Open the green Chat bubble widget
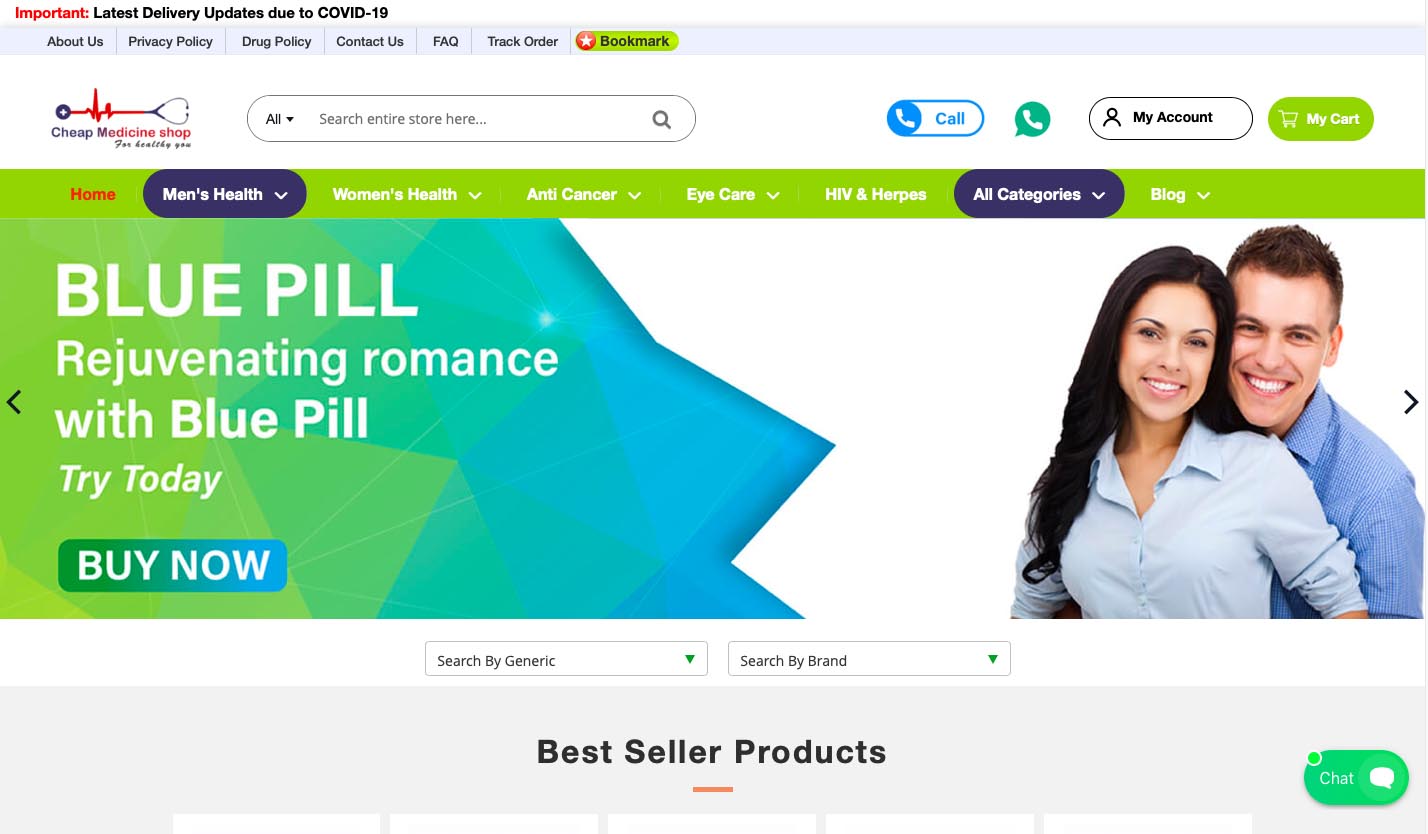The width and height of the screenshot is (1428, 834). click(1356, 777)
